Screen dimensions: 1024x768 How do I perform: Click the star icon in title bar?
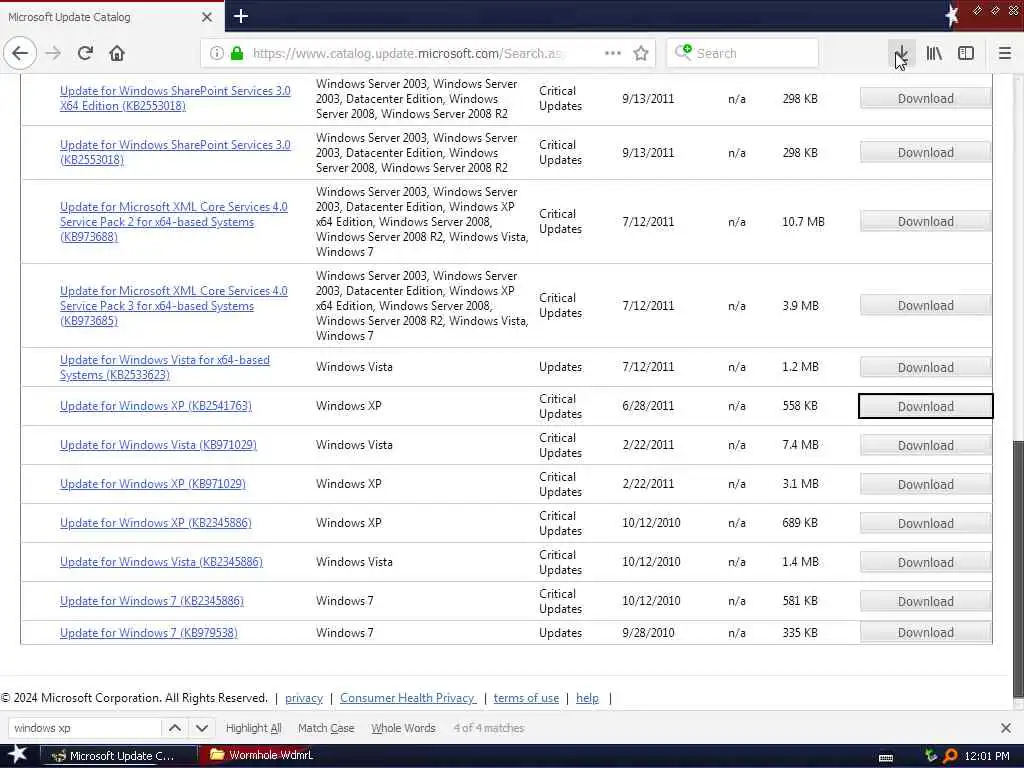pos(952,15)
